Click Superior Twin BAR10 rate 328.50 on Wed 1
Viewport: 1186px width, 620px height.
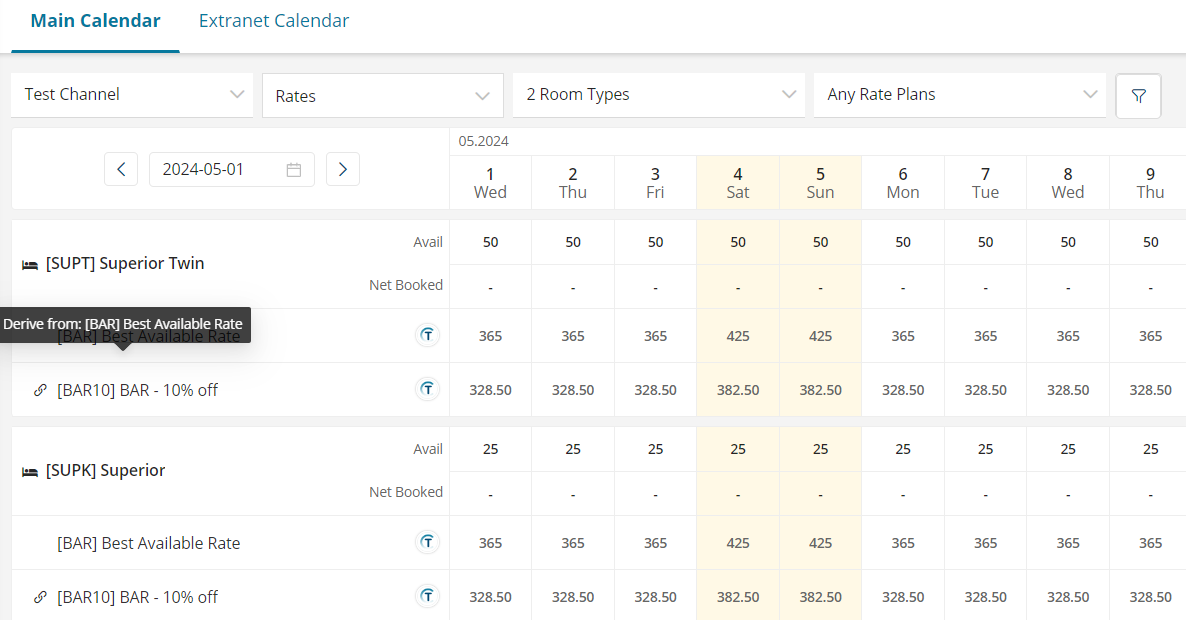(x=490, y=390)
